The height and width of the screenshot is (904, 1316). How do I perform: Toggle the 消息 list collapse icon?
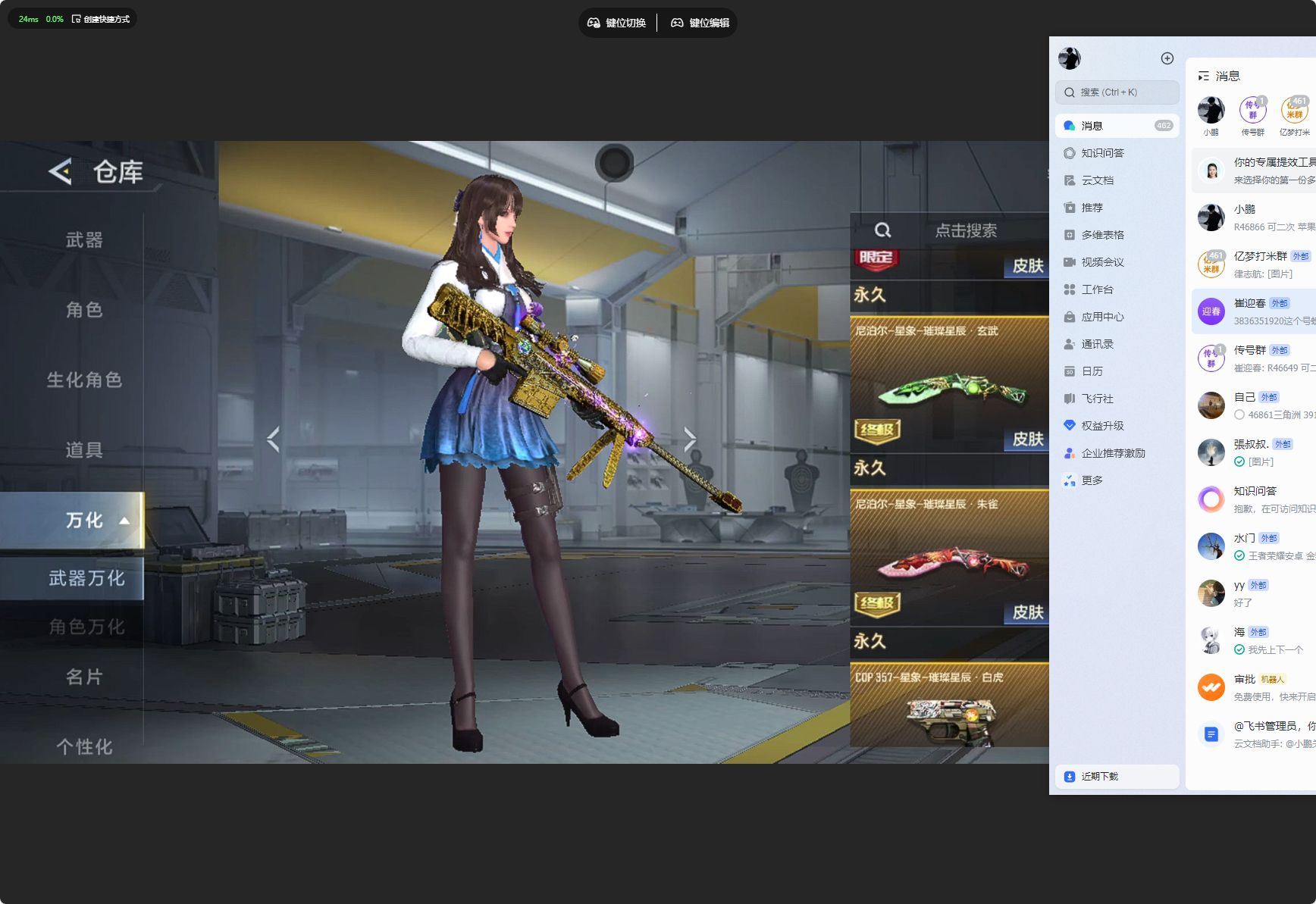click(x=1203, y=76)
